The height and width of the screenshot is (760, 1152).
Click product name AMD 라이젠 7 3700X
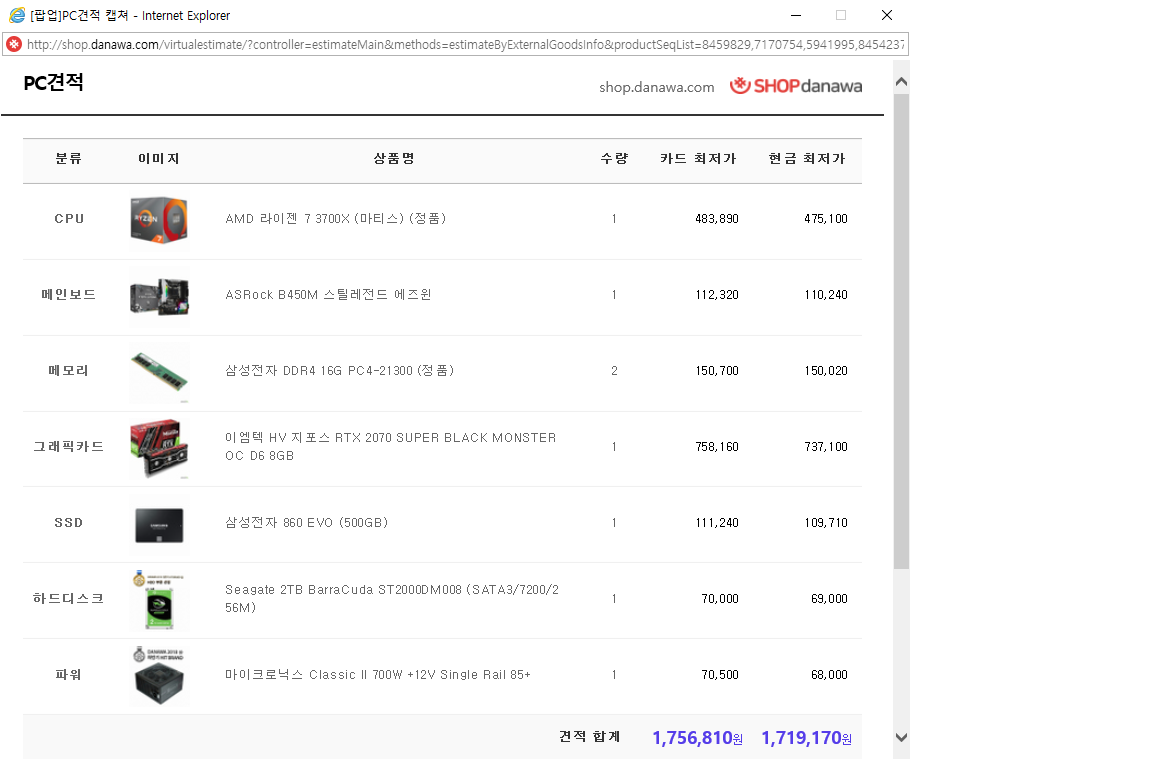tap(336, 218)
